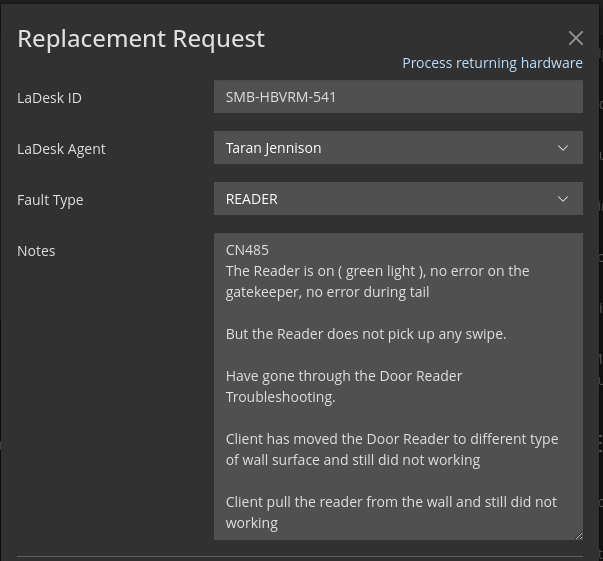Click the LaDesk ID label
The width and height of the screenshot is (603, 561).
tap(49, 98)
